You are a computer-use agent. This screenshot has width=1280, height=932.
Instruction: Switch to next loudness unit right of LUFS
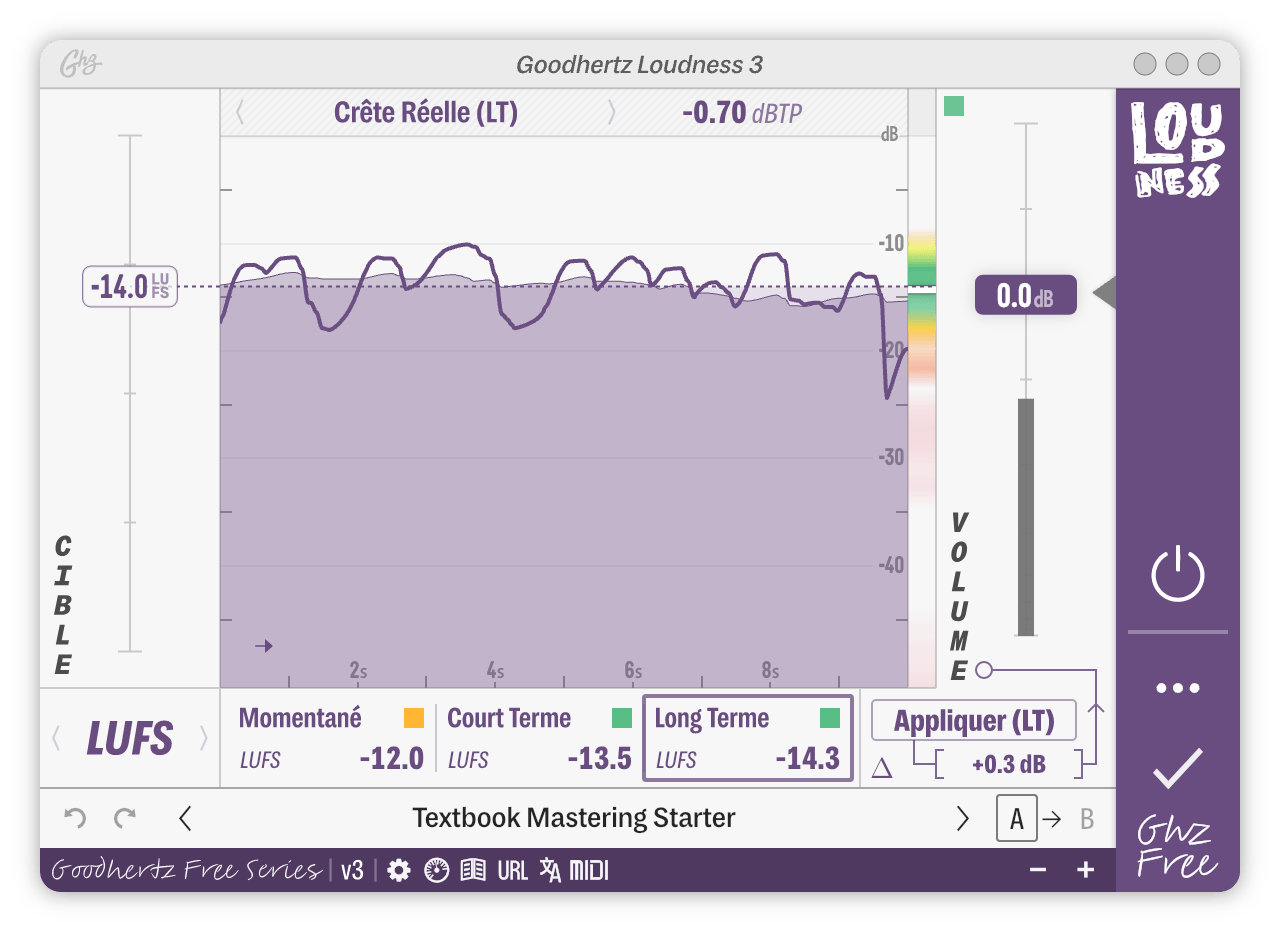click(x=204, y=738)
